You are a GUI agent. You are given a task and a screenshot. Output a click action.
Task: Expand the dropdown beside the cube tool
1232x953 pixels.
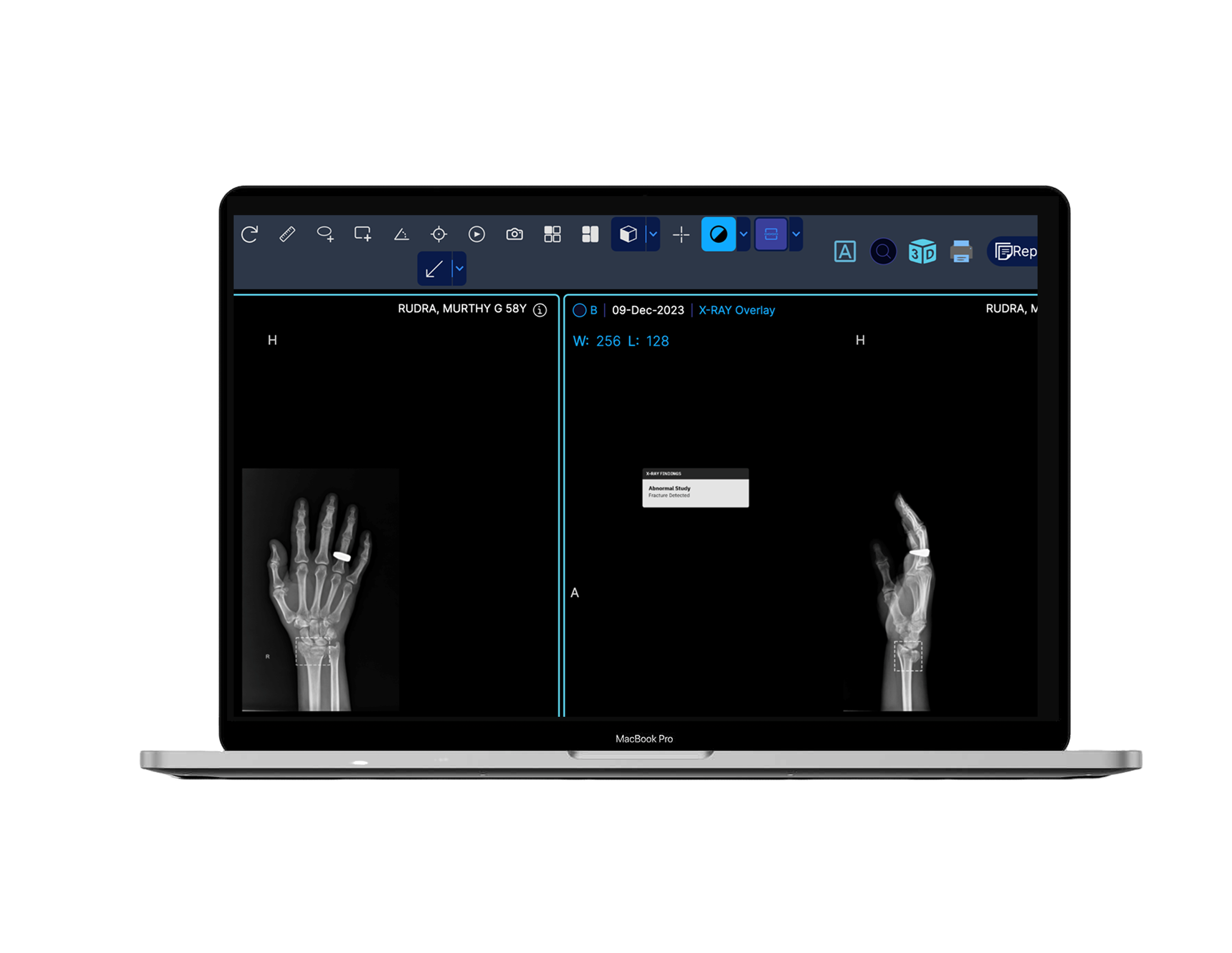pyautogui.click(x=653, y=234)
